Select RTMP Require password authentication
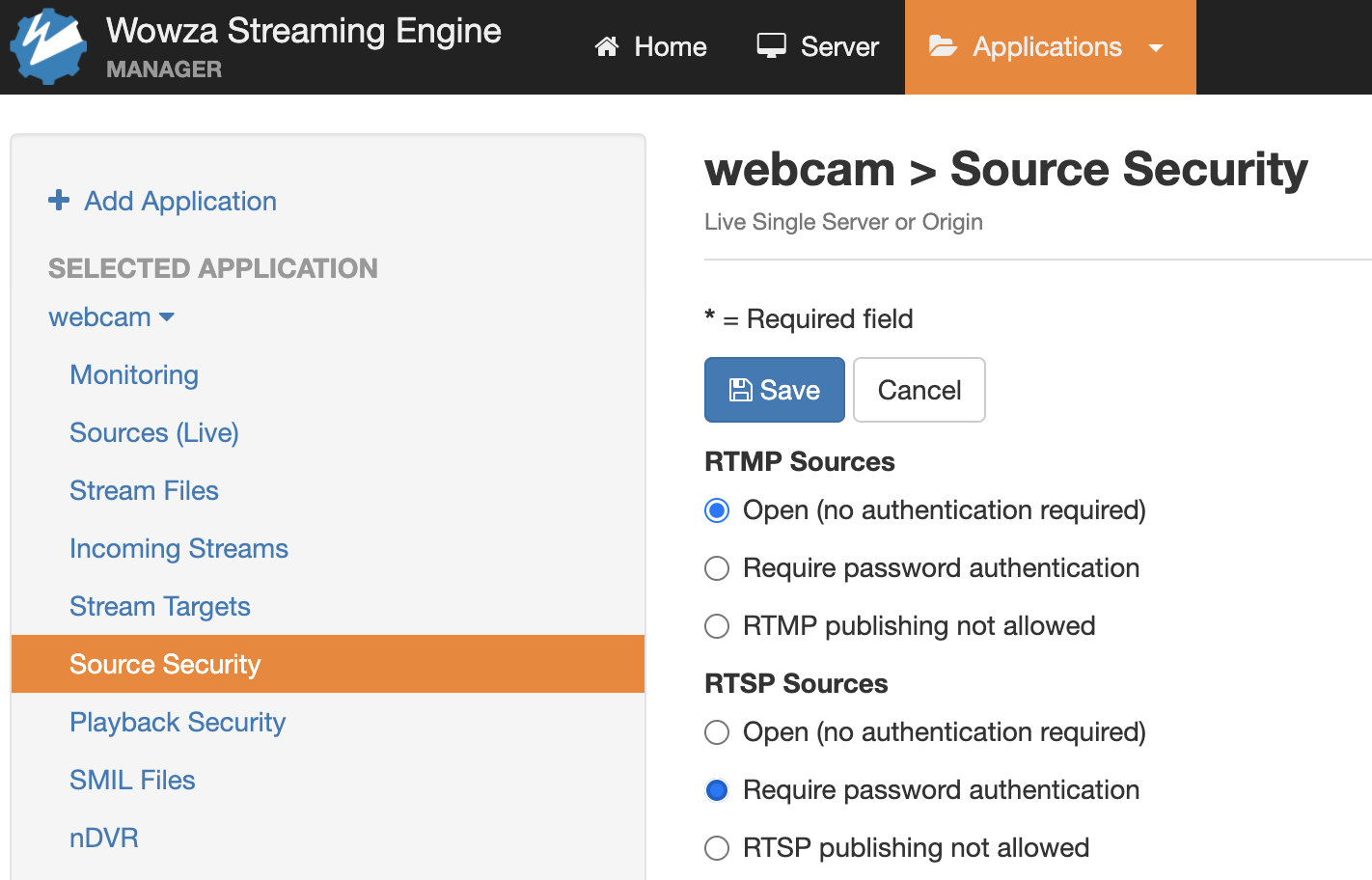This screenshot has height=880, width=1372. pyautogui.click(x=717, y=568)
